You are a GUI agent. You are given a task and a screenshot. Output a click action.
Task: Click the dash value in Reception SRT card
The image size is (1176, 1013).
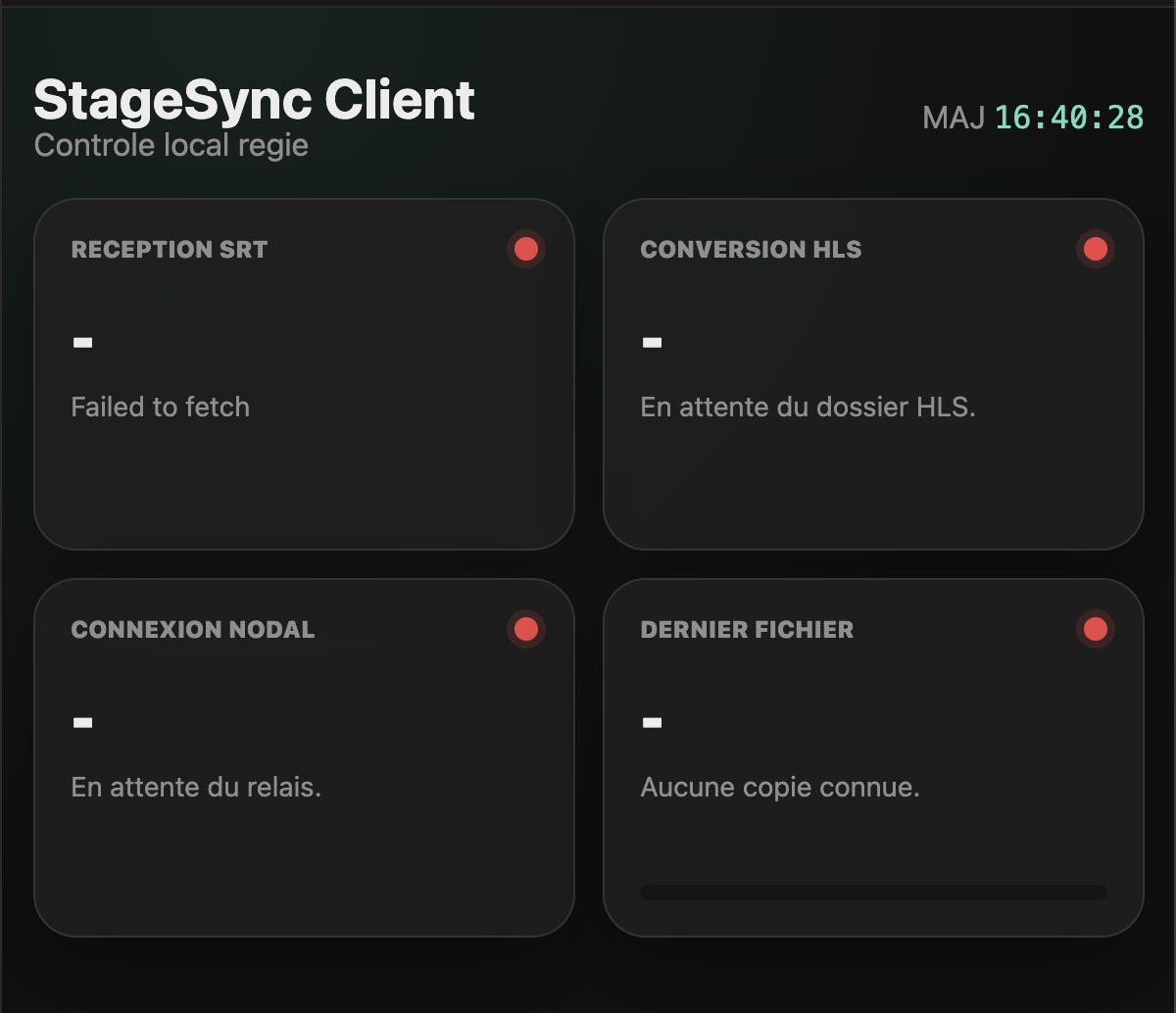click(x=83, y=343)
